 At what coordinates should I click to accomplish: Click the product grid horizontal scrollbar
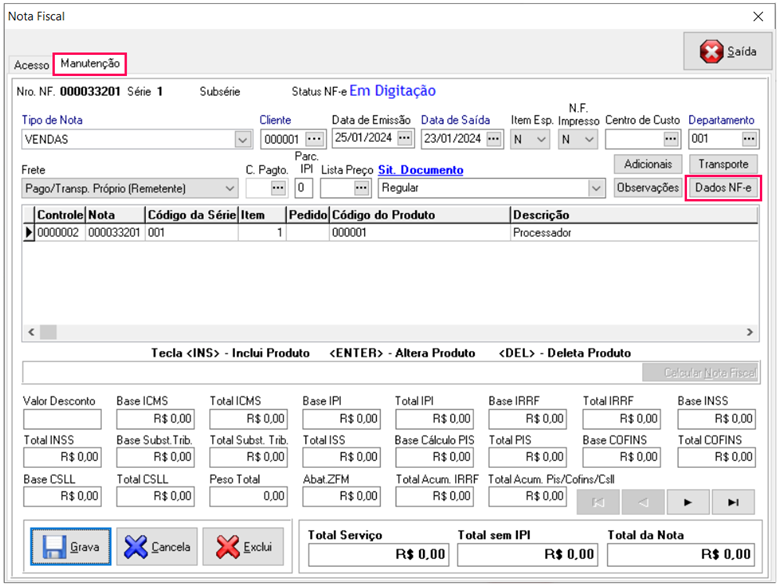(x=390, y=332)
